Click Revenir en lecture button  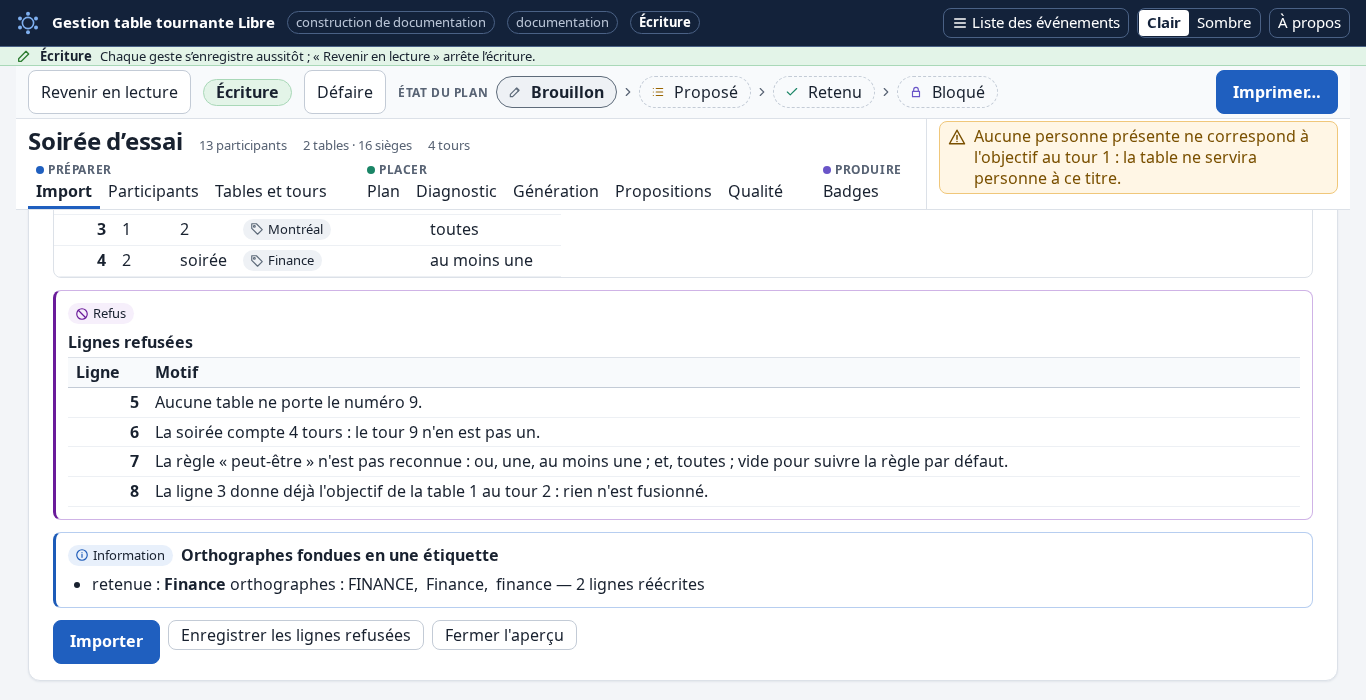coord(109,92)
